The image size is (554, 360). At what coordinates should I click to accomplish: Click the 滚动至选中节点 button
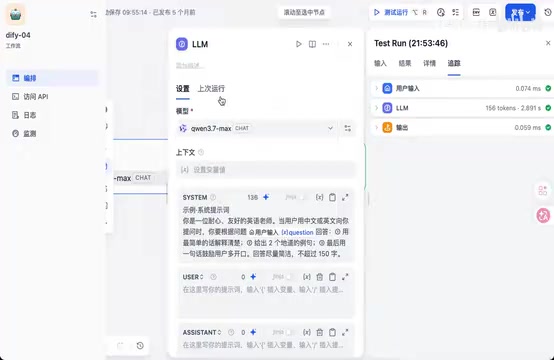click(x=304, y=12)
